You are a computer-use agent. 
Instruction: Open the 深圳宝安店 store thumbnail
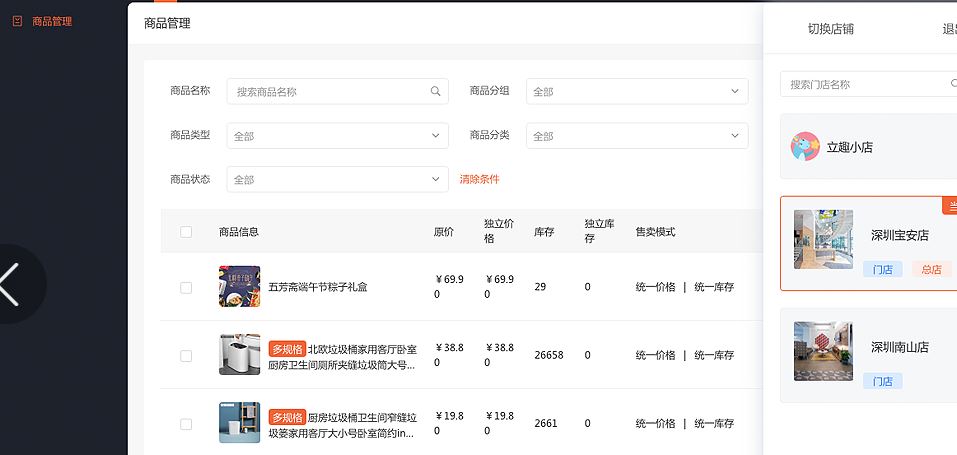coord(823,239)
